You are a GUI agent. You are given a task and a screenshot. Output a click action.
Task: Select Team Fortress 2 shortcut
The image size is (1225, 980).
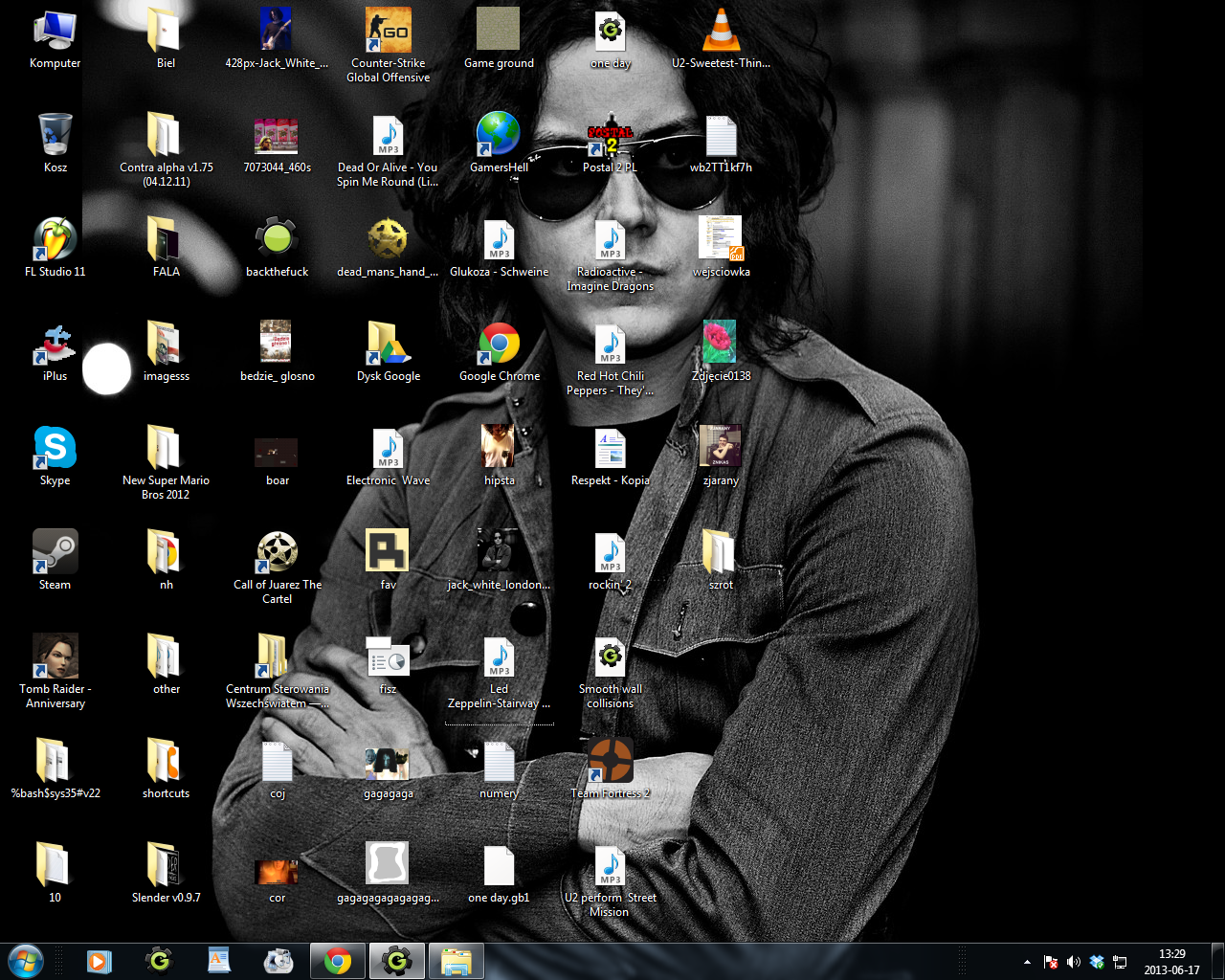[x=610, y=761]
